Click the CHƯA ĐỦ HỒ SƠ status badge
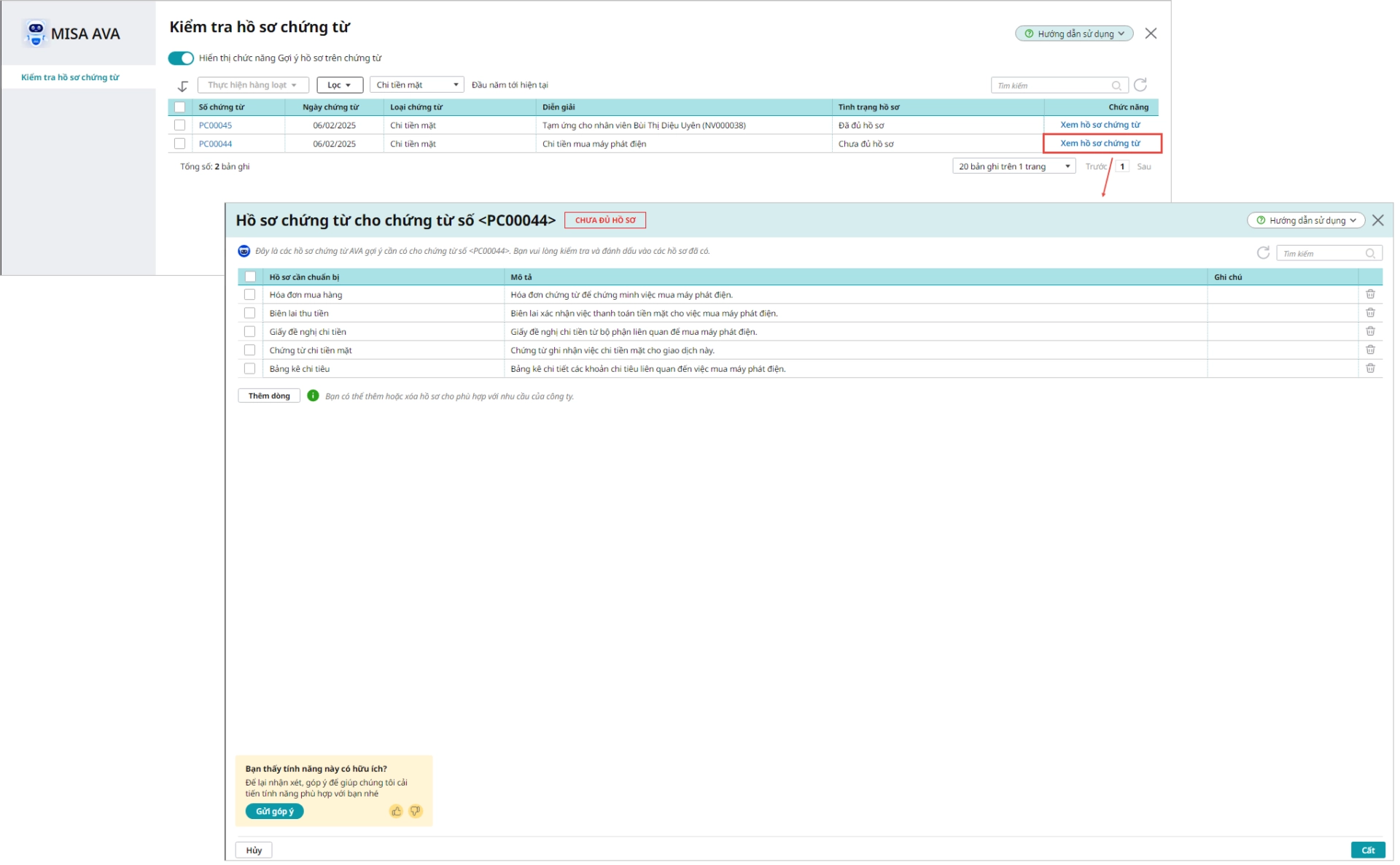 pyautogui.click(x=605, y=220)
